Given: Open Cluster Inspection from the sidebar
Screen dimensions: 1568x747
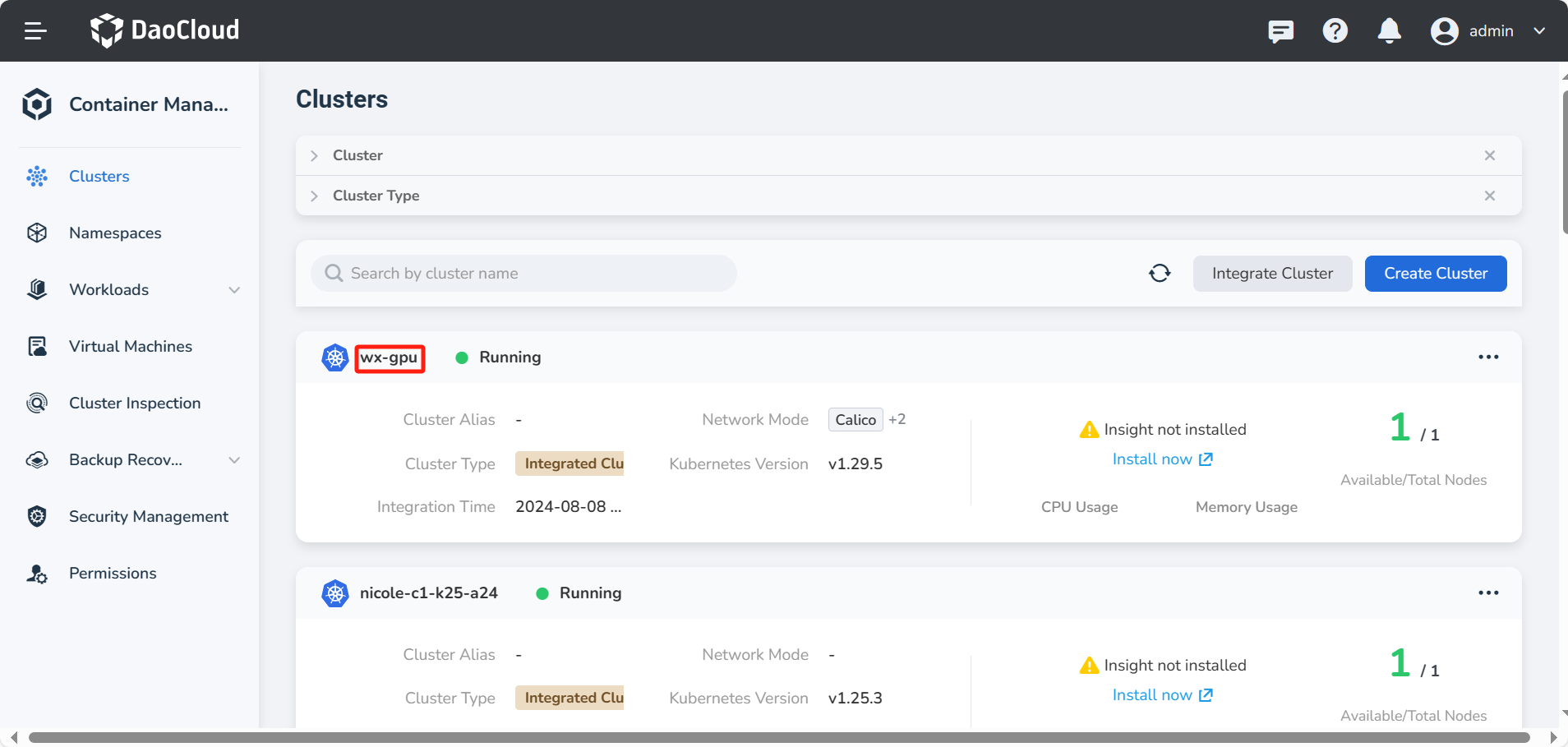Looking at the screenshot, I should [x=135, y=403].
